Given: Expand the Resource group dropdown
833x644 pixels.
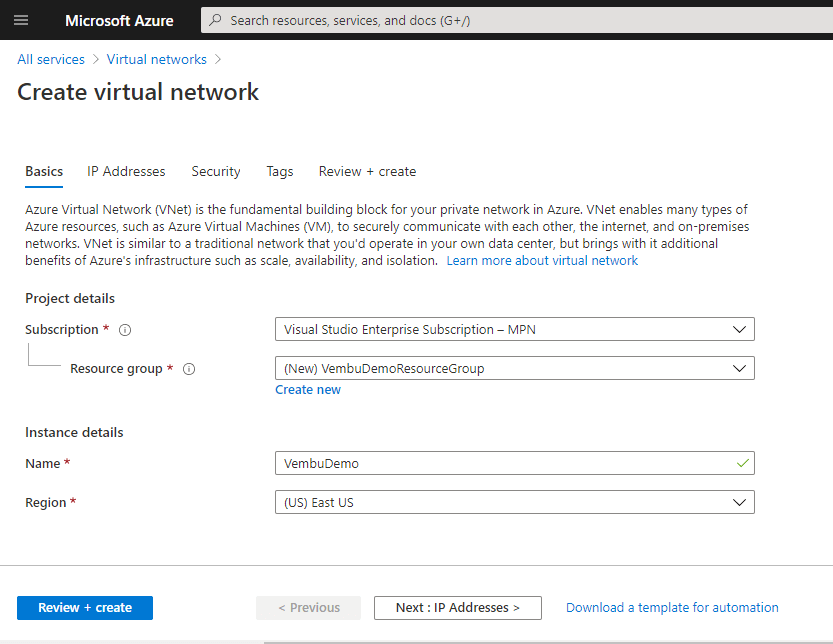Looking at the screenshot, I should [515, 368].
